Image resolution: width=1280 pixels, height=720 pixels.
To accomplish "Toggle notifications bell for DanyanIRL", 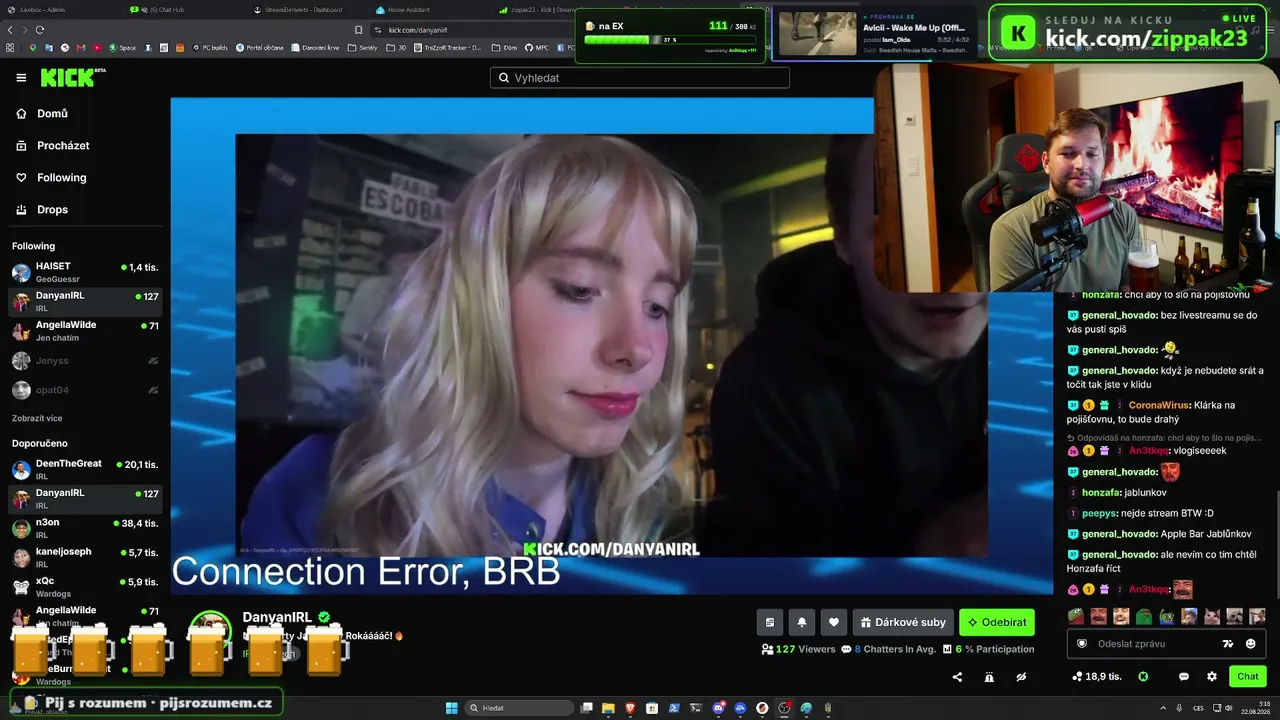I will [x=802, y=622].
